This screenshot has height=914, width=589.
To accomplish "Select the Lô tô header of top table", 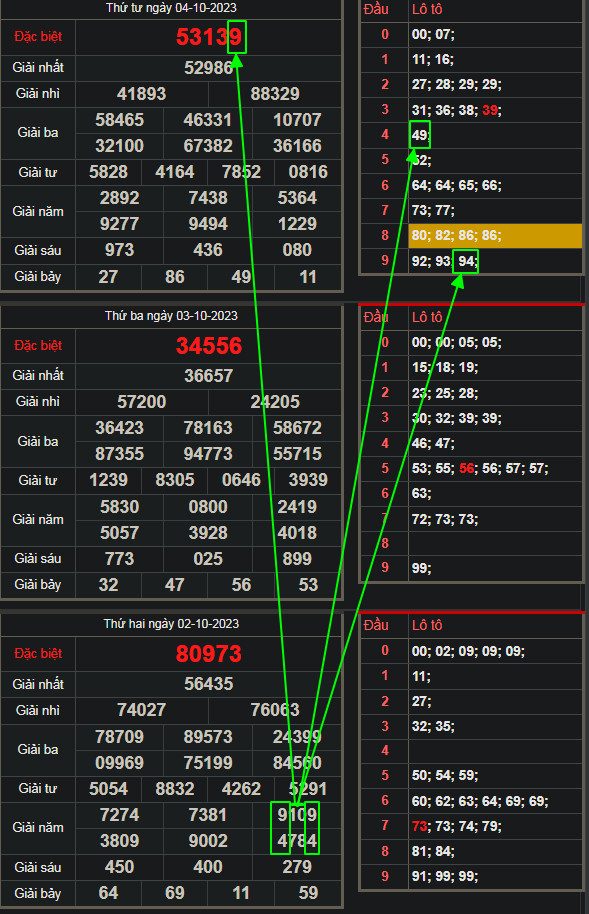I will 427,9.
